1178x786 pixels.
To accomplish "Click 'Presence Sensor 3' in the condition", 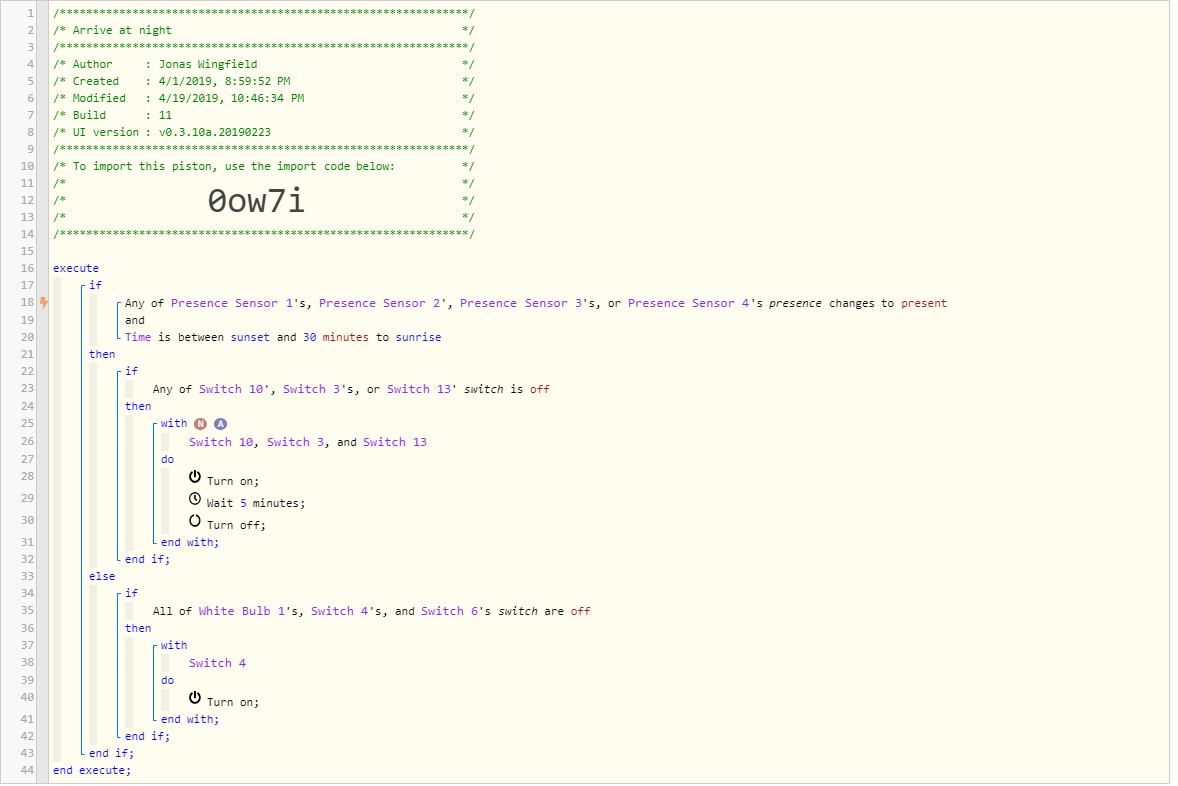I will [x=521, y=304].
